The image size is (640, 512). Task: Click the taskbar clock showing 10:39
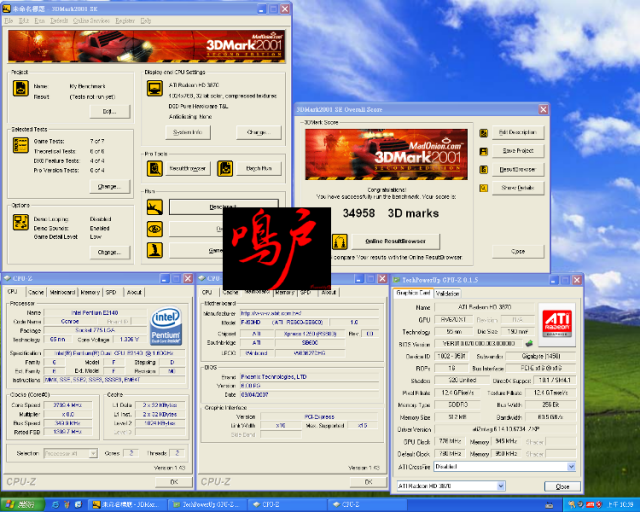[620, 505]
